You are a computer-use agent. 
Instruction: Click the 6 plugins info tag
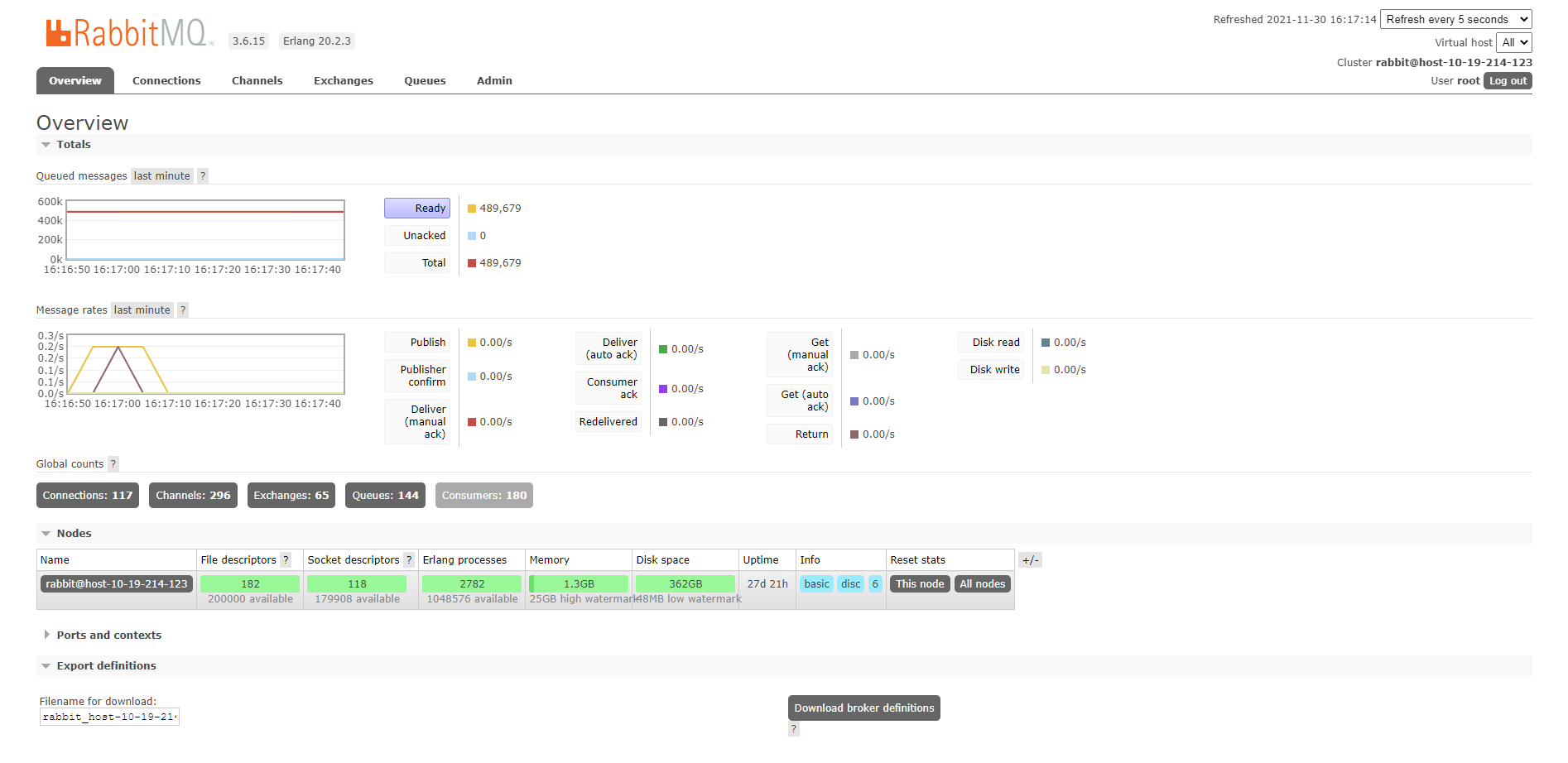875,584
